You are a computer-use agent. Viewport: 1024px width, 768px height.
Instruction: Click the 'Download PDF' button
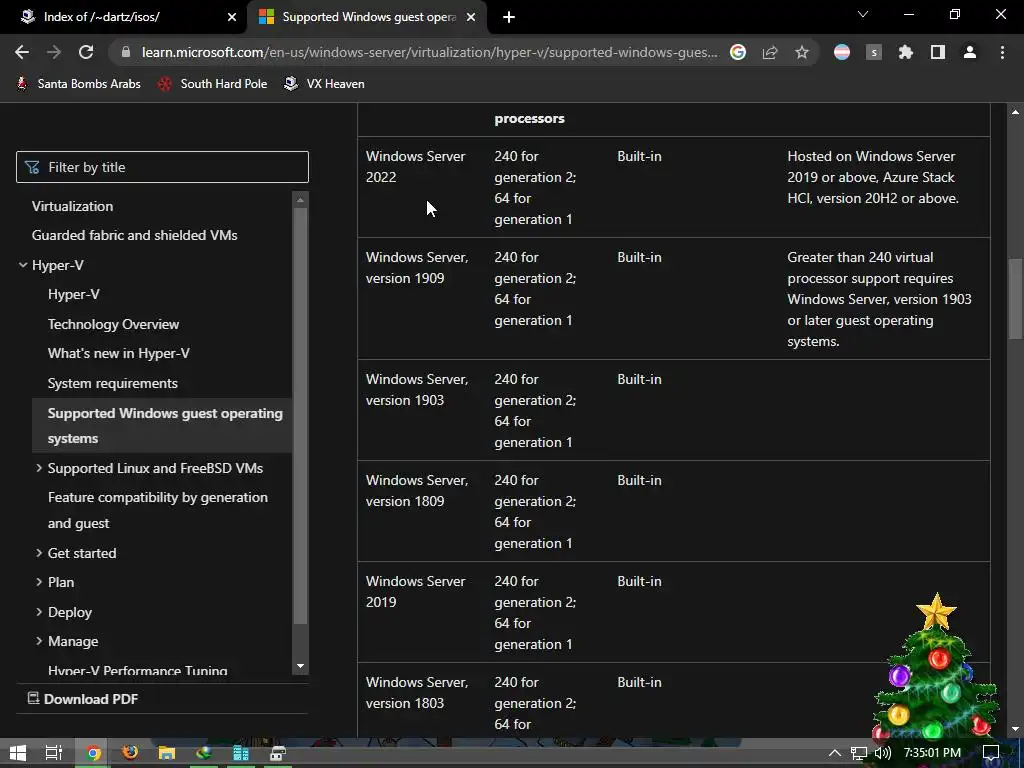(83, 699)
